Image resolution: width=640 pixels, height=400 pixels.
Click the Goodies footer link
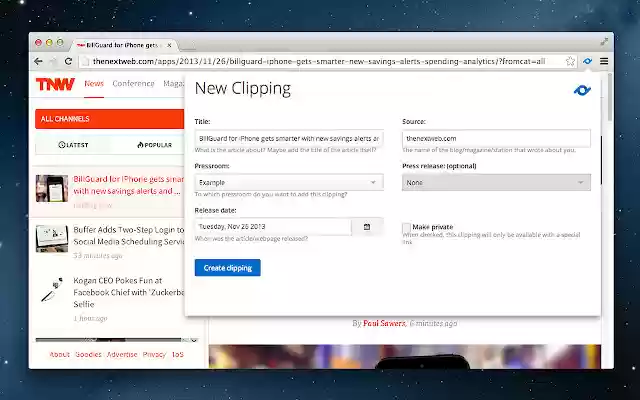click(88, 354)
